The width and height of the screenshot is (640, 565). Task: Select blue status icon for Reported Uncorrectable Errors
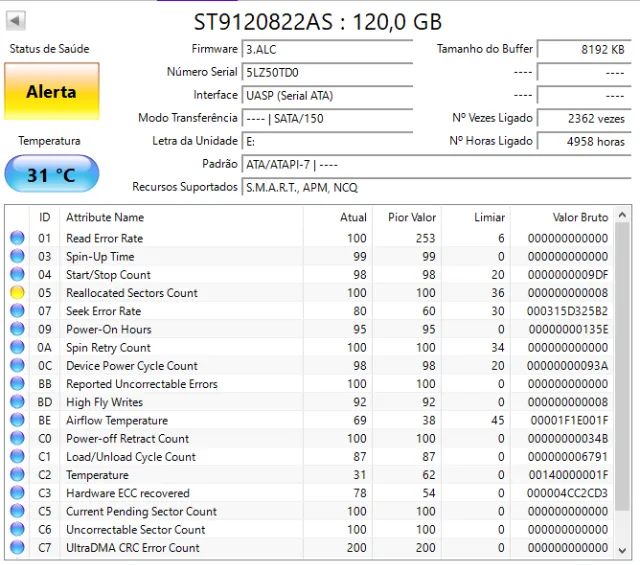(x=17, y=383)
